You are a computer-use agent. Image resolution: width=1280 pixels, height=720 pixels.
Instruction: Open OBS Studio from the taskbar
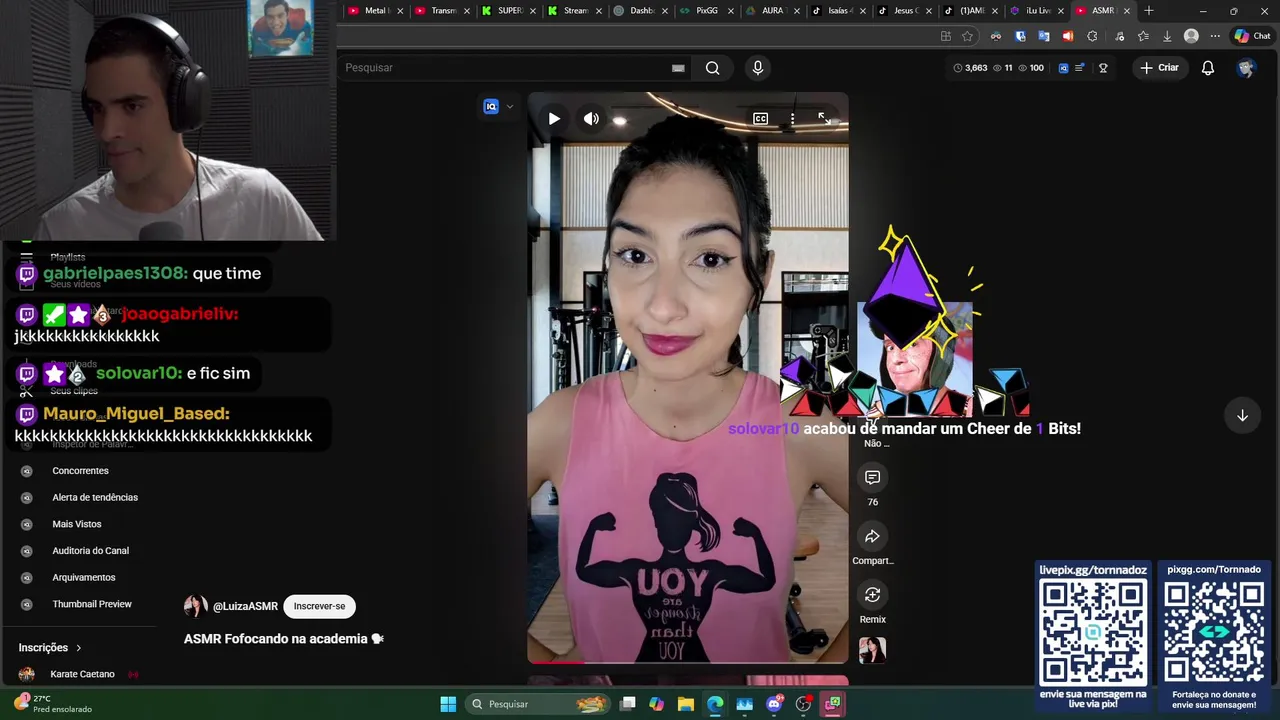803,704
